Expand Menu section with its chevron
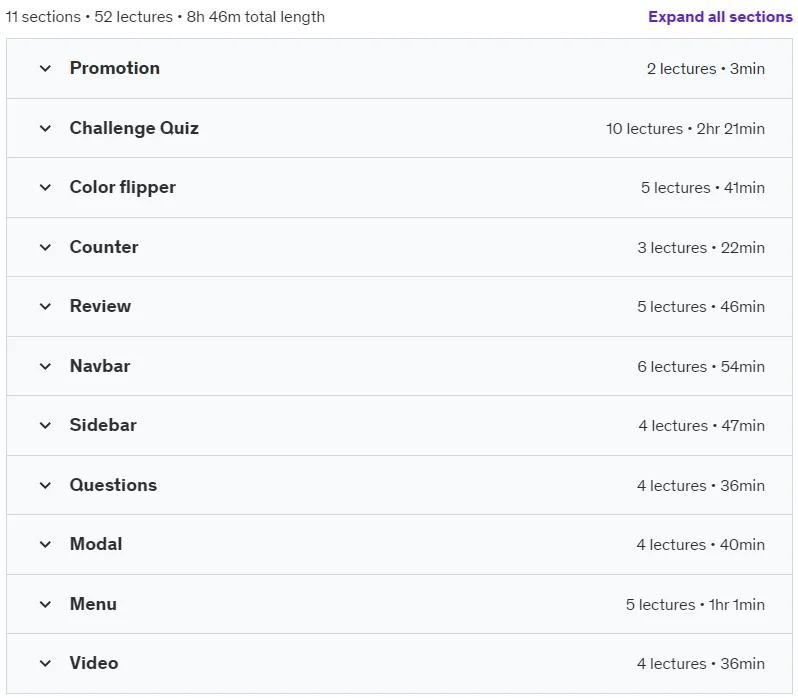Image resolution: width=798 pixels, height=698 pixels. tap(45, 604)
